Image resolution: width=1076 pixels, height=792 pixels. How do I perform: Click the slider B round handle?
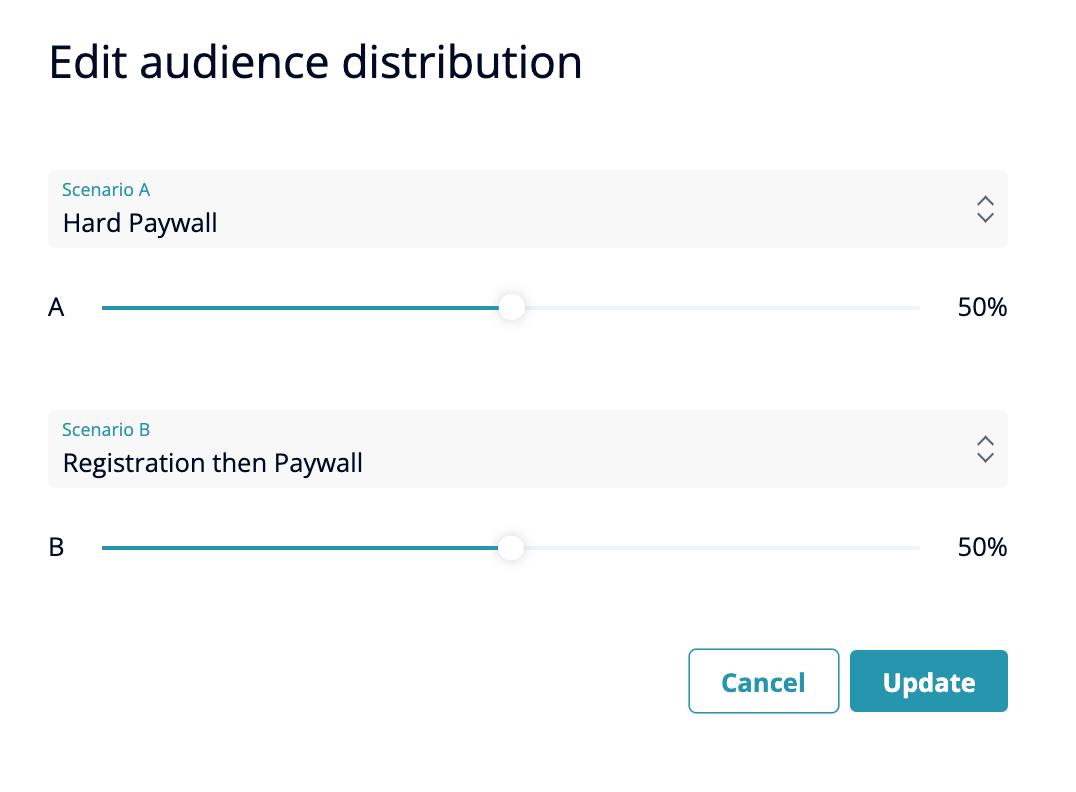511,548
